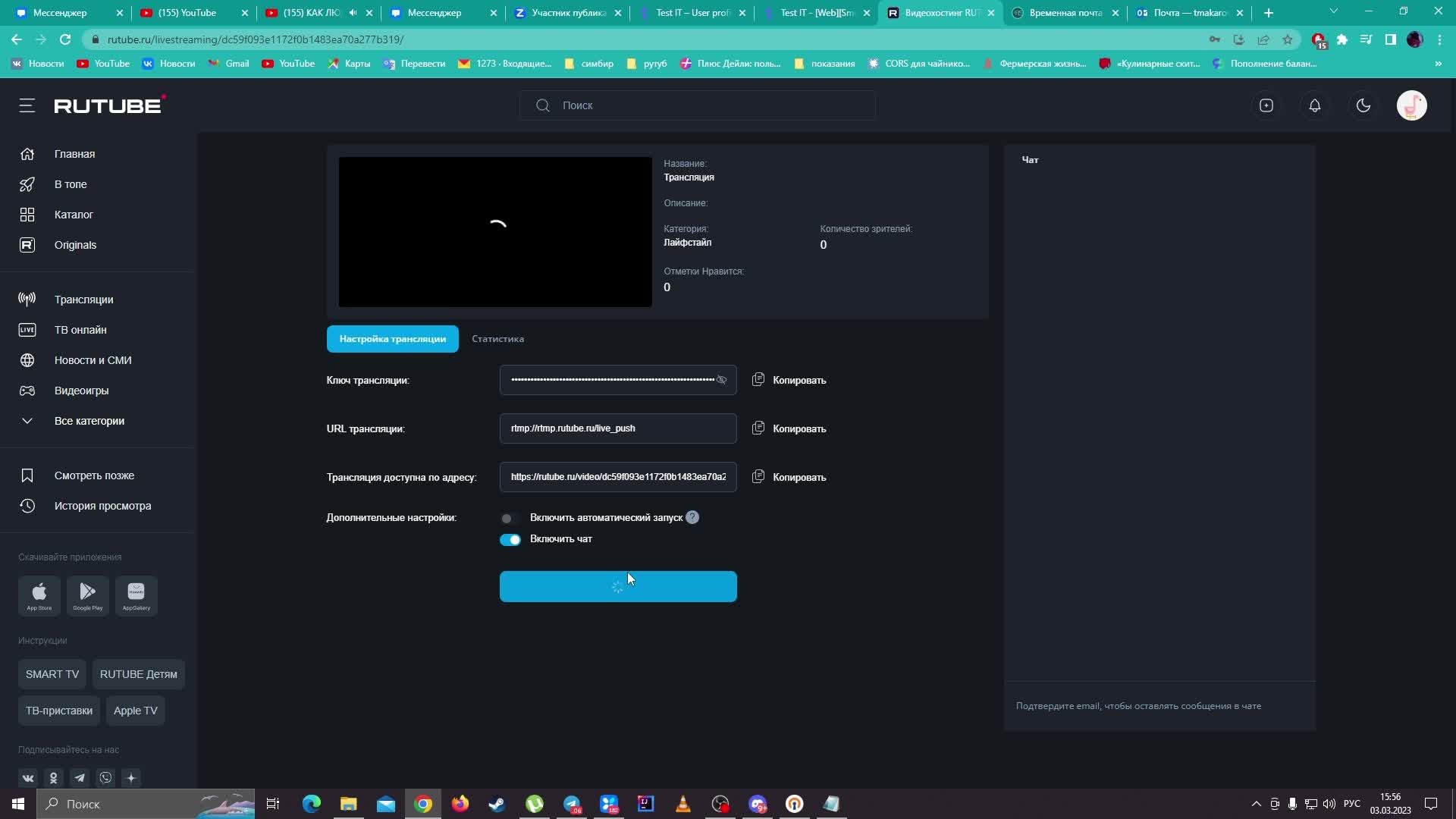Screen dimensions: 1456x819
Task: Click the help icon for automatic launch
Action: 692,517
